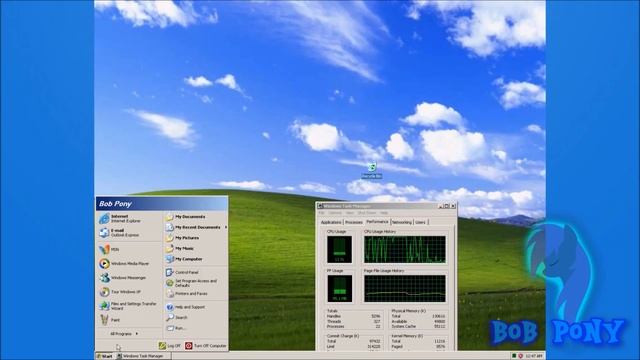Open Task Manager Shut Down menu

(x=367, y=213)
